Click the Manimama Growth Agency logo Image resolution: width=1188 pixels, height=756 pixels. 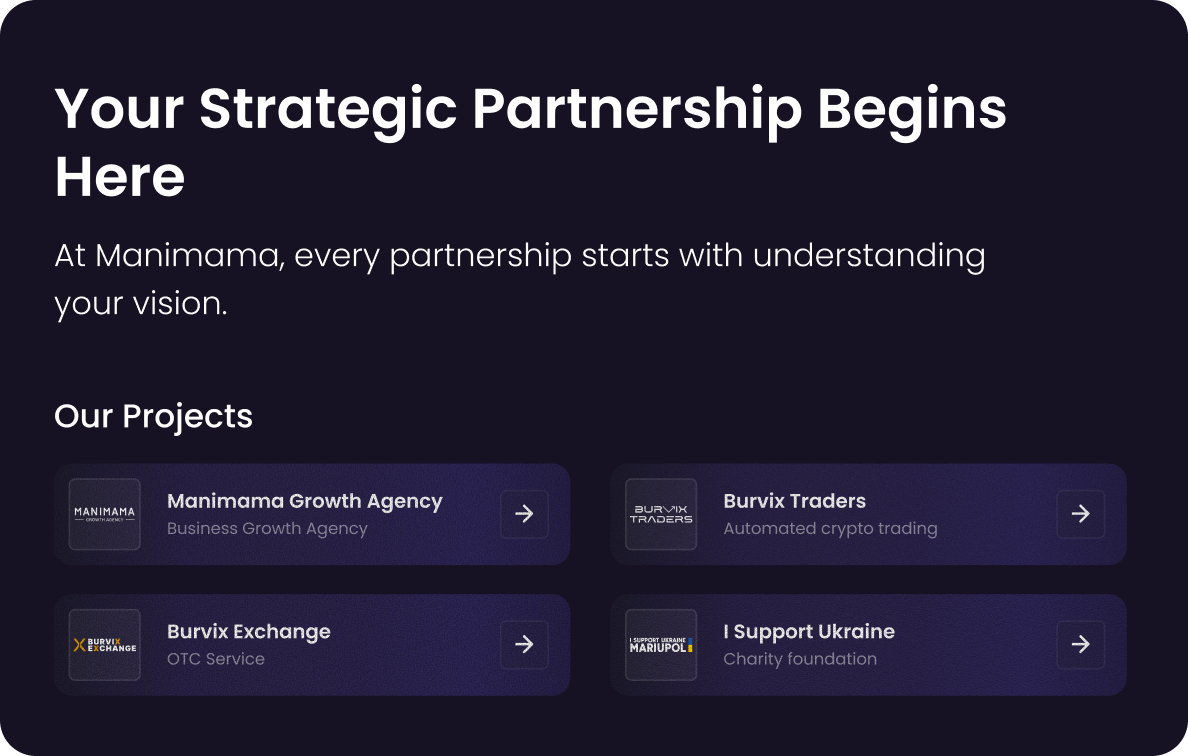pyautogui.click(x=105, y=514)
